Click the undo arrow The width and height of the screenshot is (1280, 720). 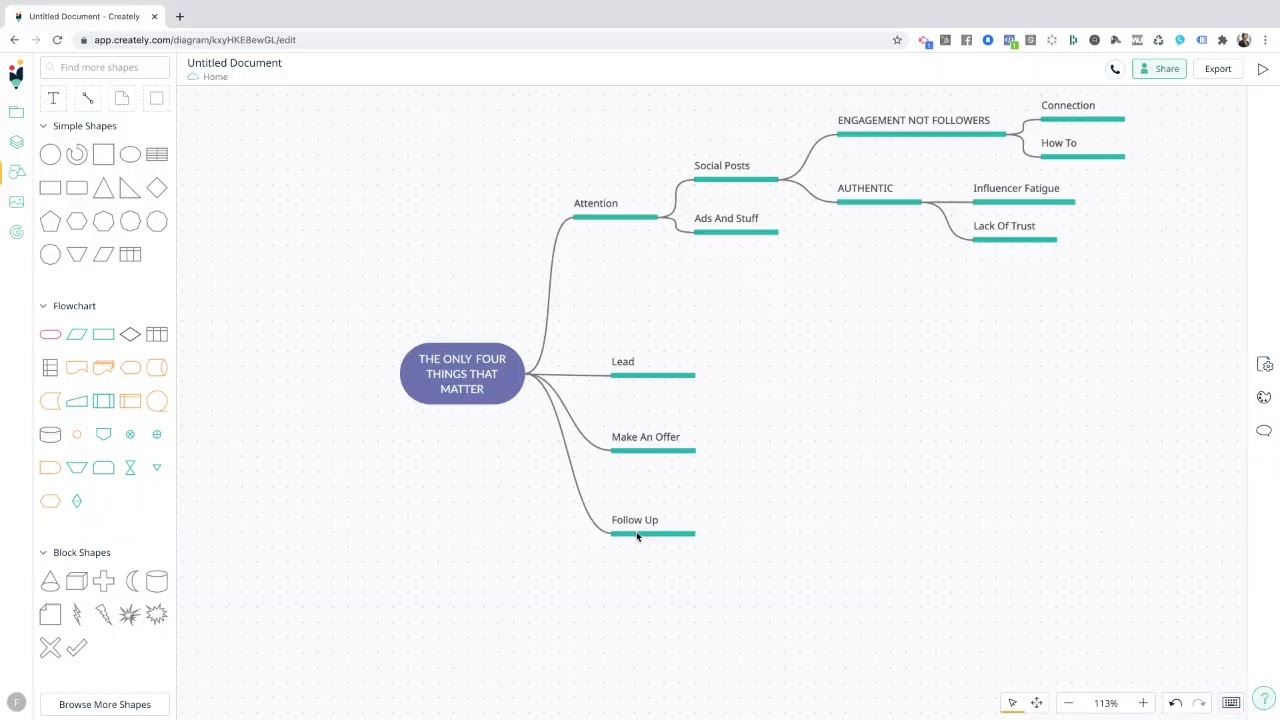tap(1175, 703)
